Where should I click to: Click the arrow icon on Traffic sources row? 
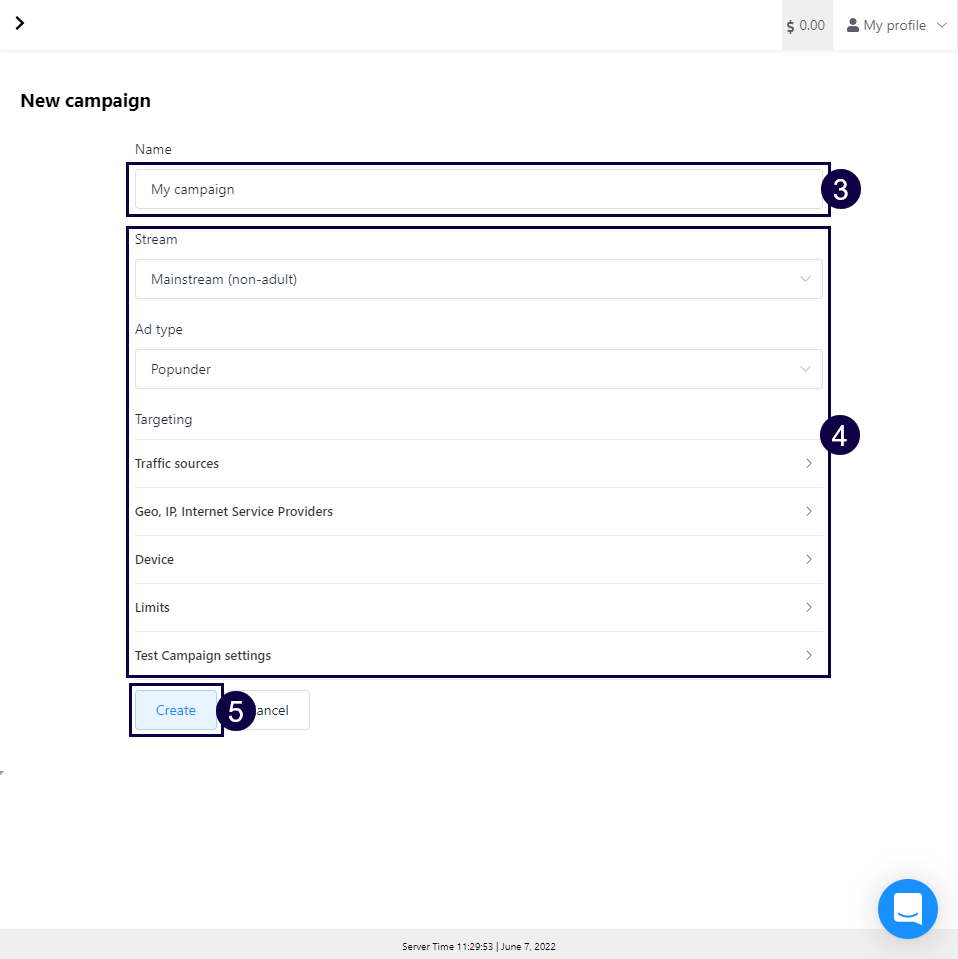[808, 463]
